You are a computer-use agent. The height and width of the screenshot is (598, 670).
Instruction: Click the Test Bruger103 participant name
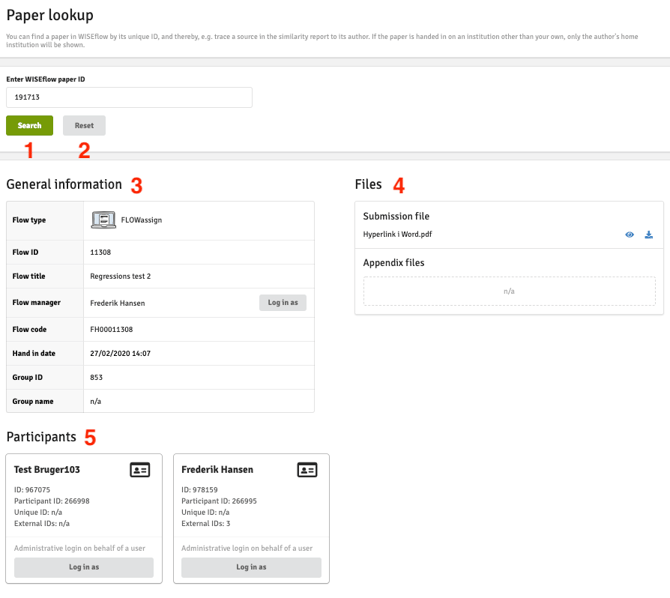tap(47, 469)
